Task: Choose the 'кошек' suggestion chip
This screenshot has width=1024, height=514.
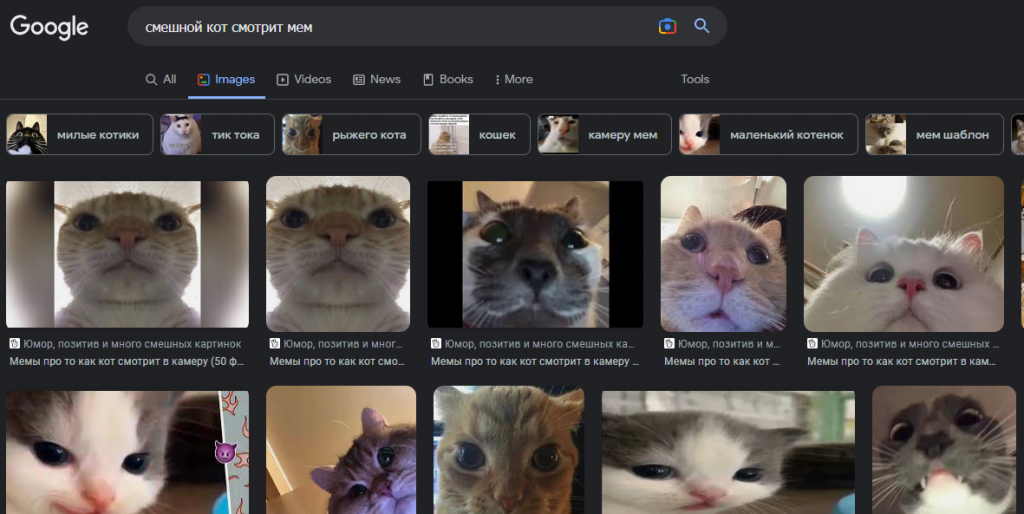Action: (478, 135)
